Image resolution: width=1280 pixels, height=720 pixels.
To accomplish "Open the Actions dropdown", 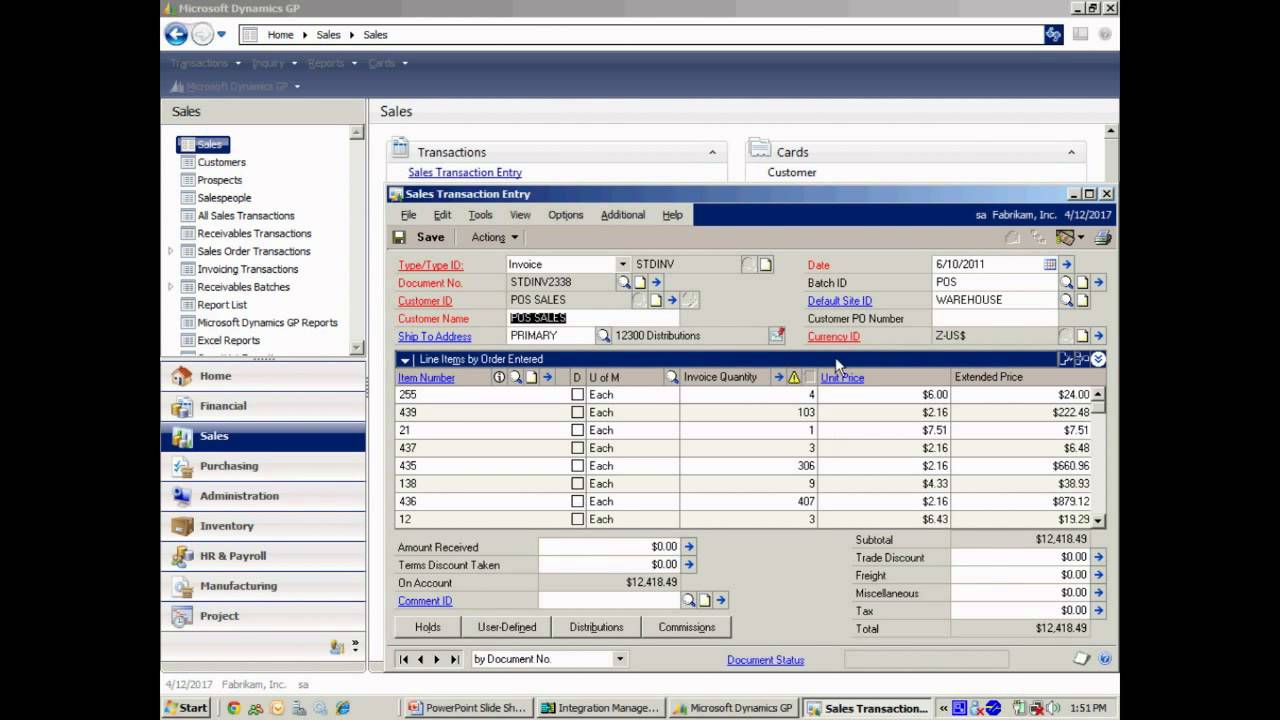I will pyautogui.click(x=495, y=237).
